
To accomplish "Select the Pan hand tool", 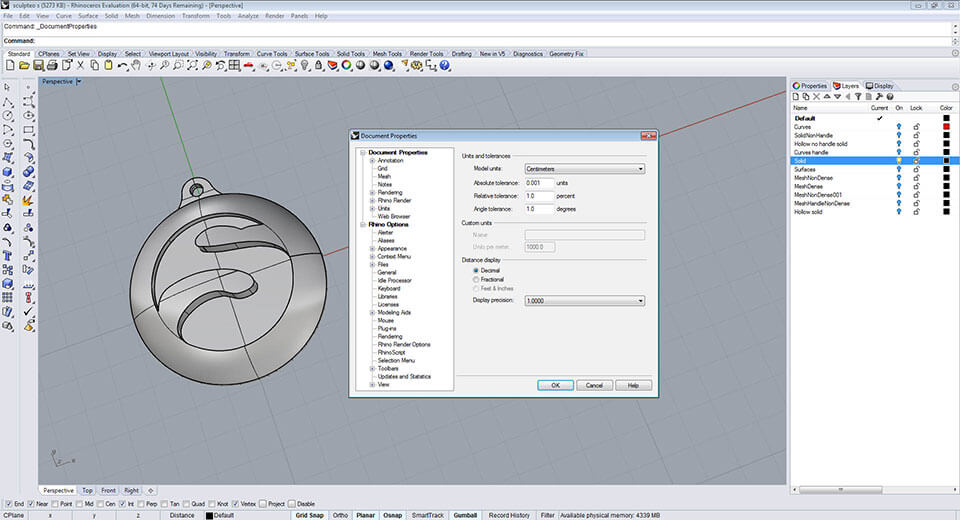I will coord(136,65).
